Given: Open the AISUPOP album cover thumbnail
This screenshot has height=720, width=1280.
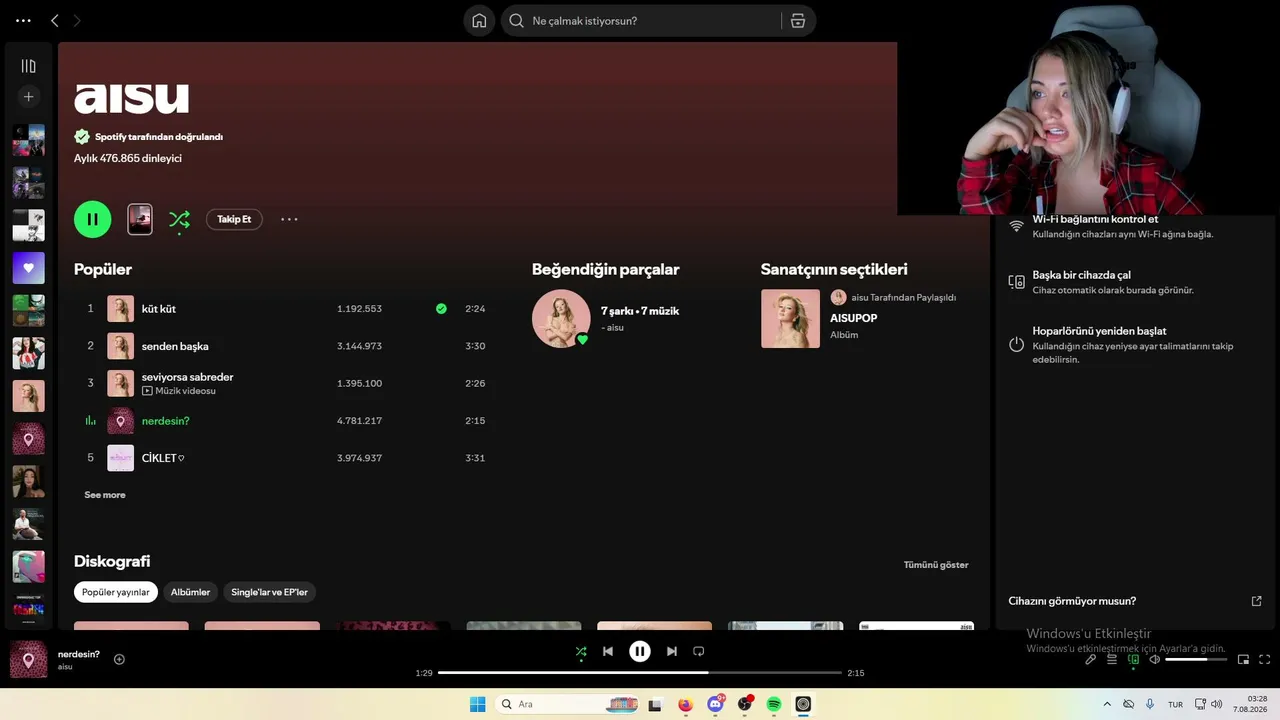Looking at the screenshot, I should (790, 319).
